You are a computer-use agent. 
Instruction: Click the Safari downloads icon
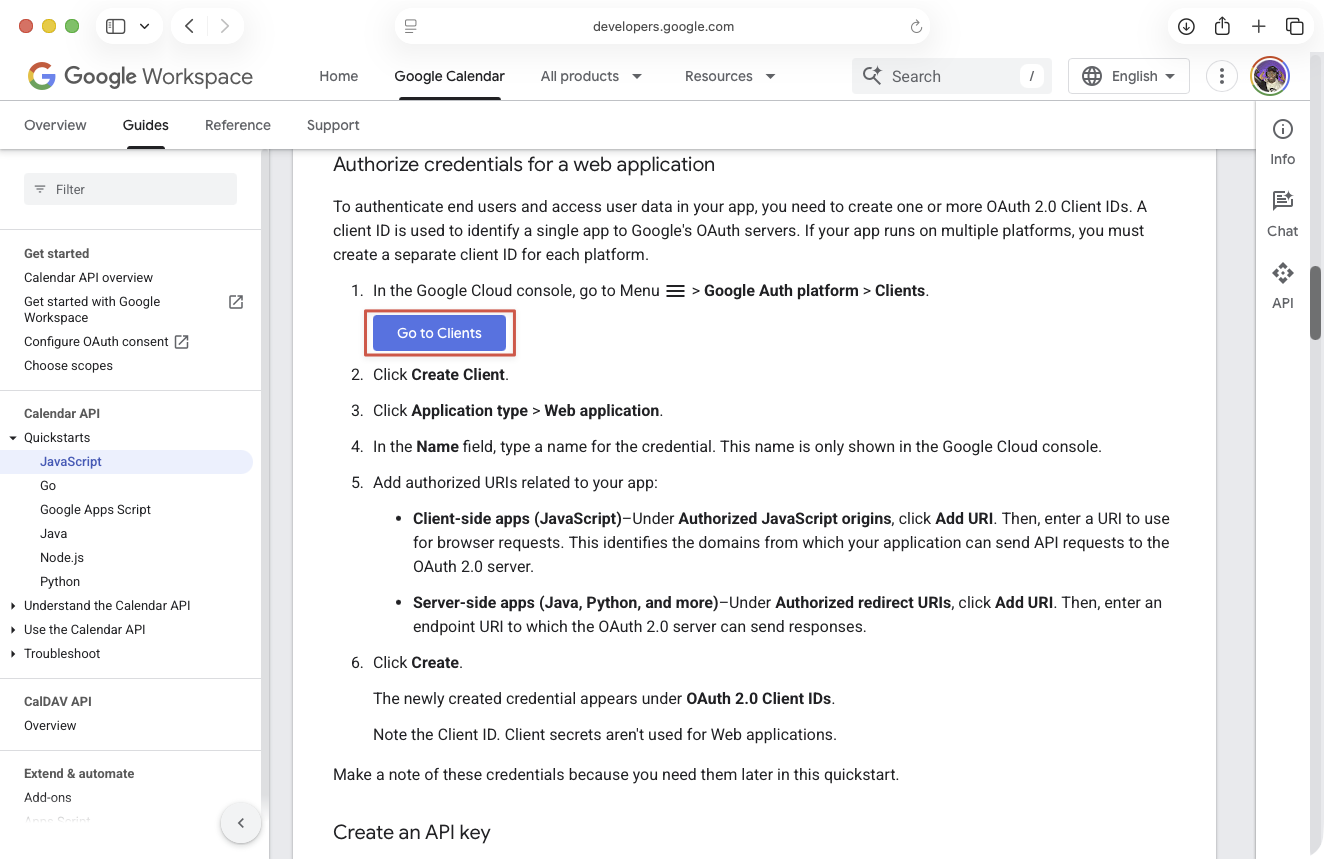point(1186,27)
